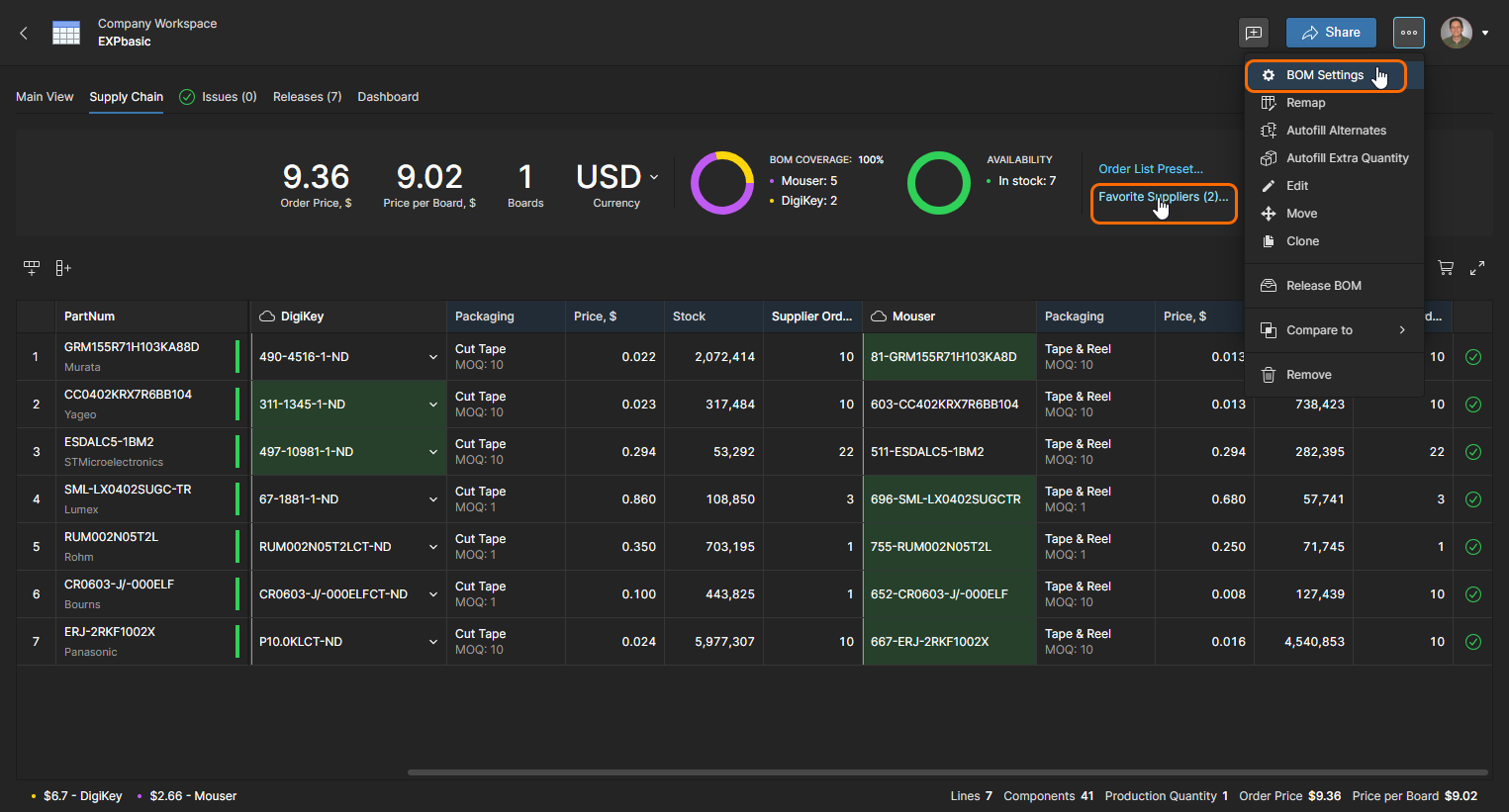Open the USD currency dropdown
The height and width of the screenshot is (812, 1509).
[x=617, y=177]
